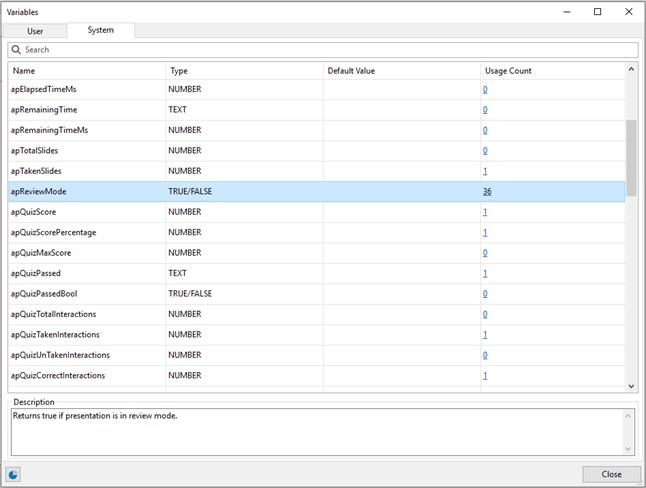This screenshot has height=488, width=646.
Task: Switch to the User tab
Action: point(35,31)
